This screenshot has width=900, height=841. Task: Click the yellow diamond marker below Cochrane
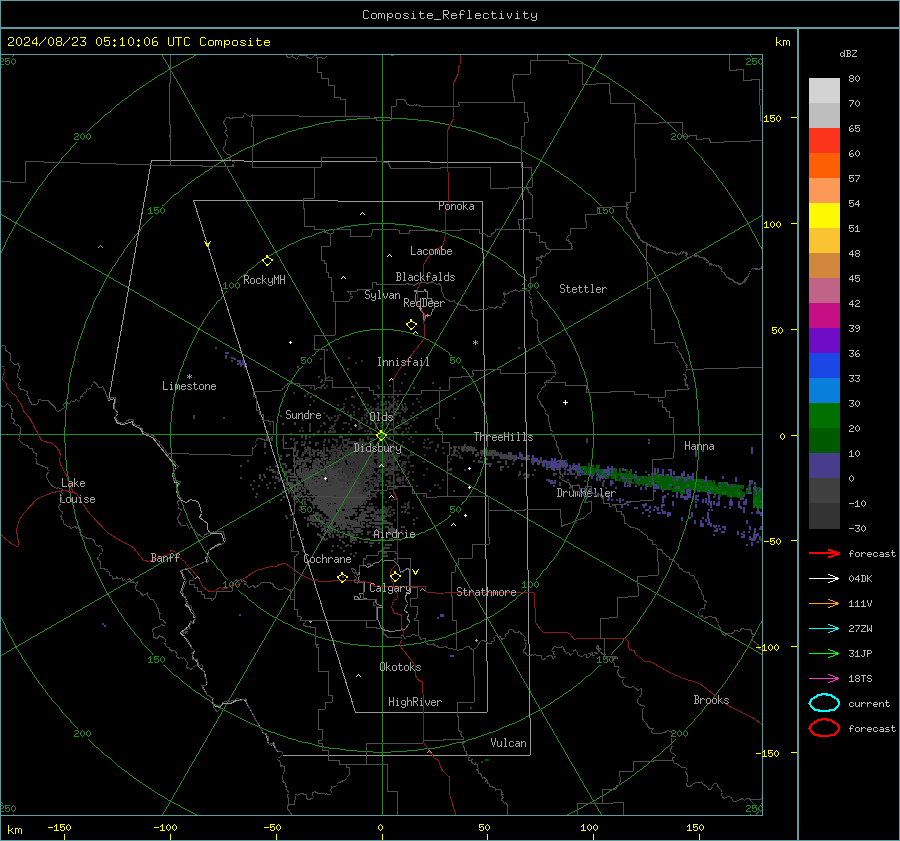[x=343, y=578]
